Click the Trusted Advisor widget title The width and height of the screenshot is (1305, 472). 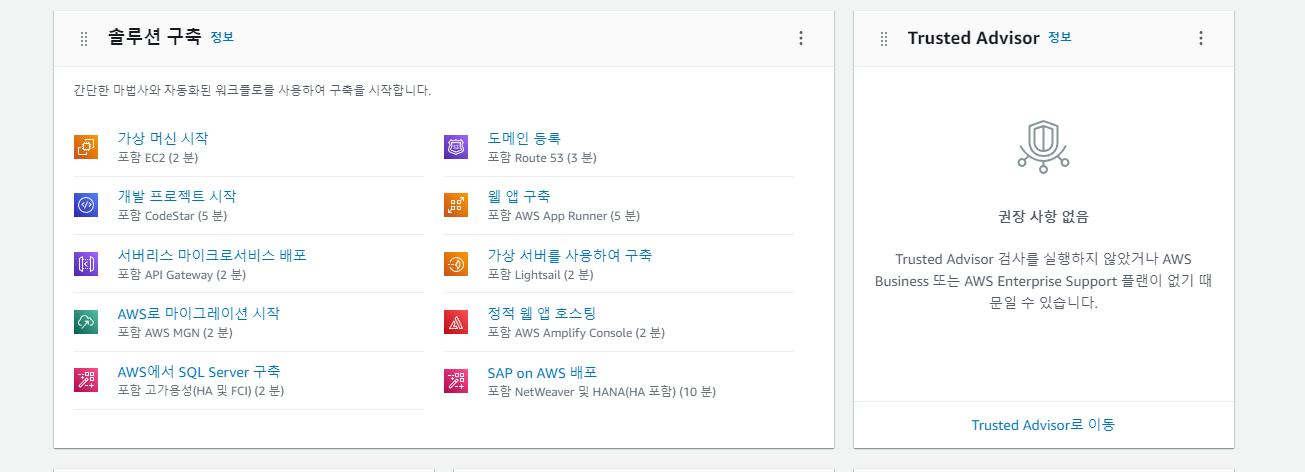click(x=973, y=38)
